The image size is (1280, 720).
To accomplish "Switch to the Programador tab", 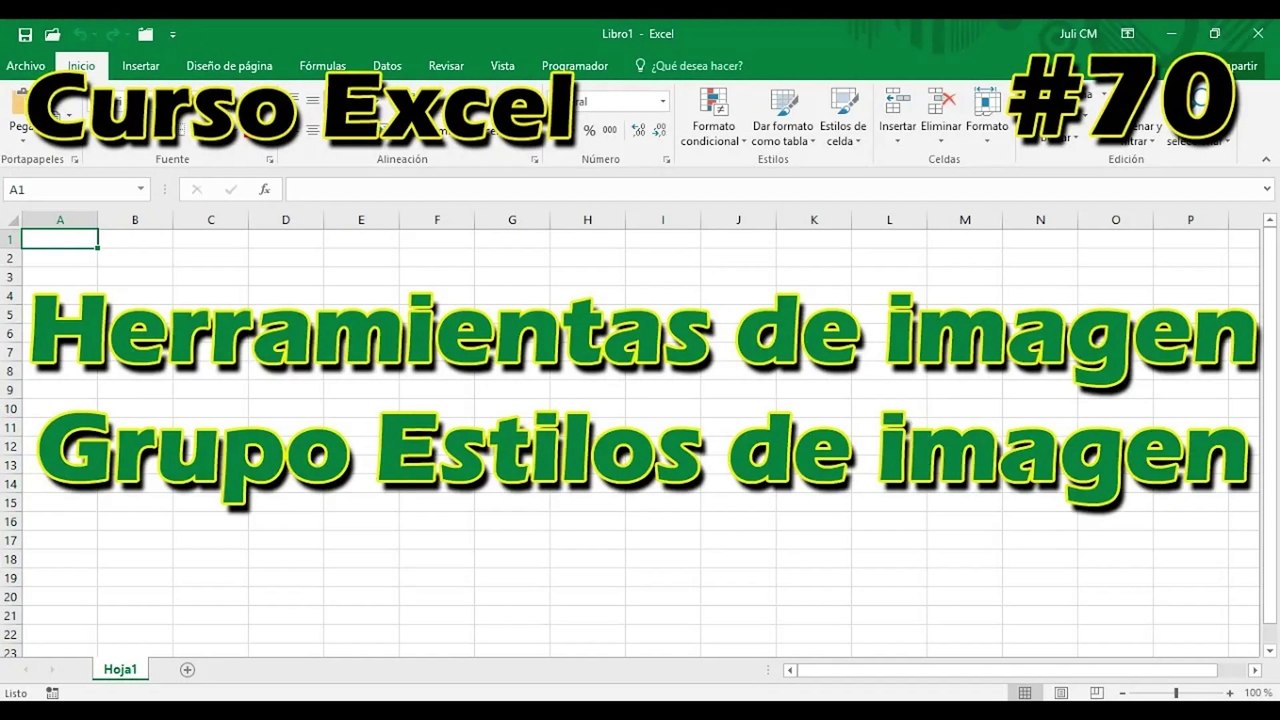I will 575,66.
